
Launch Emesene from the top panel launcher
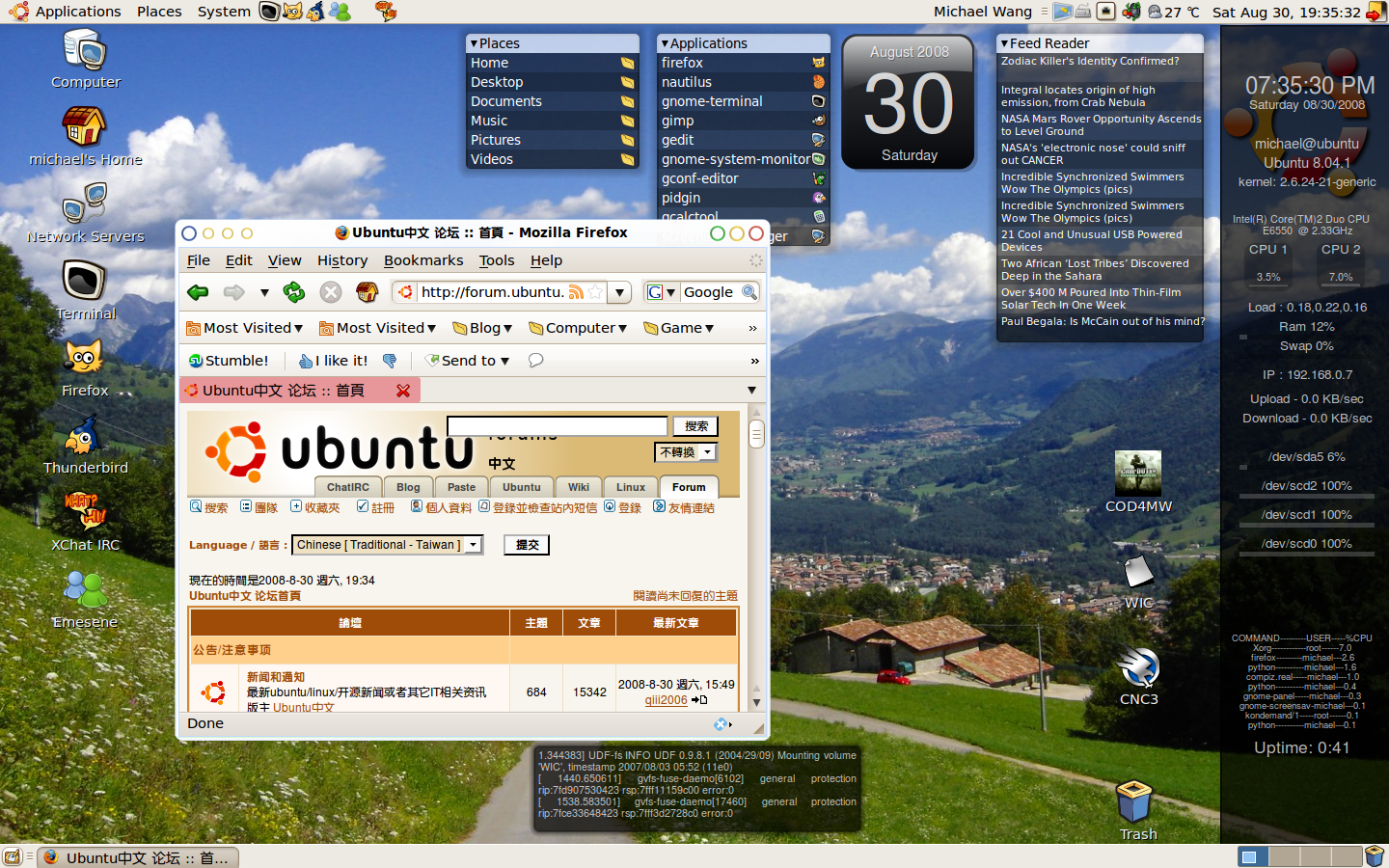340,12
